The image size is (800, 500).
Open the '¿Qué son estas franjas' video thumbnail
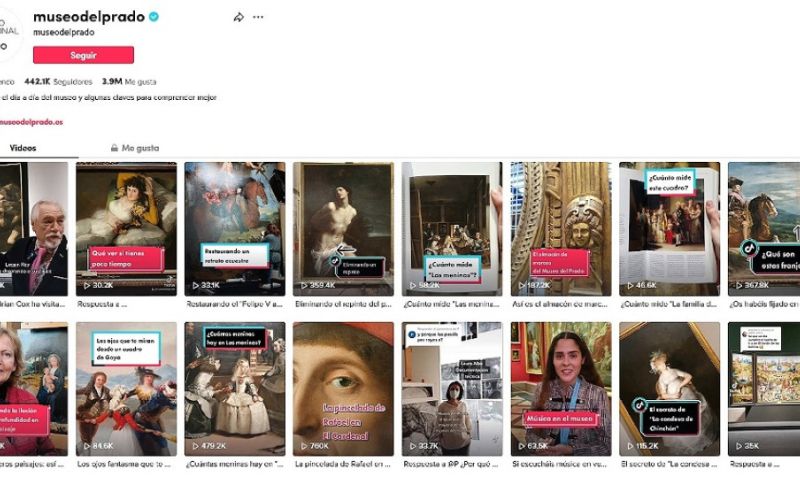click(x=764, y=229)
